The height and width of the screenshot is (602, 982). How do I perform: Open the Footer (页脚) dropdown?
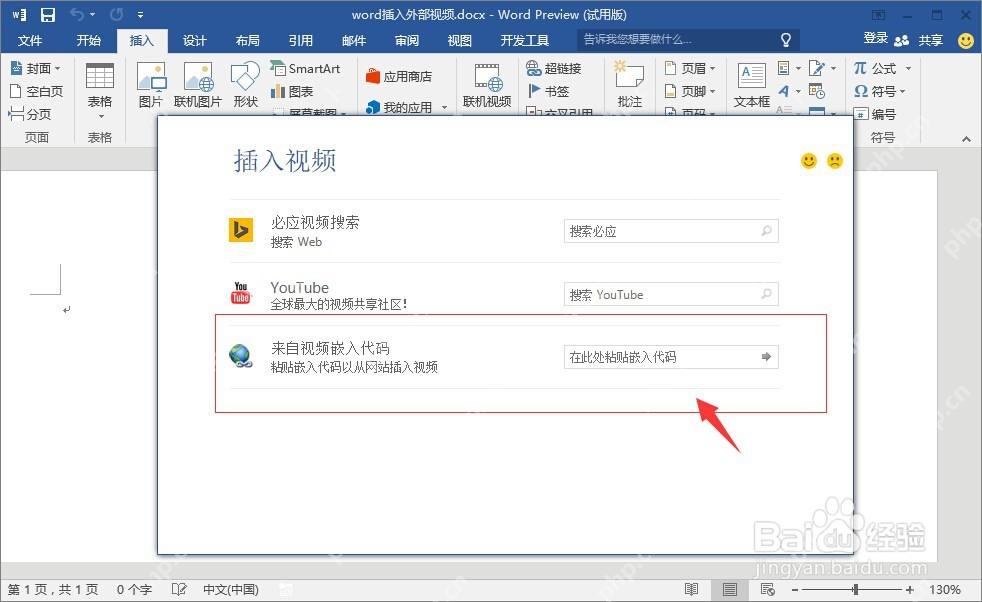tap(690, 91)
